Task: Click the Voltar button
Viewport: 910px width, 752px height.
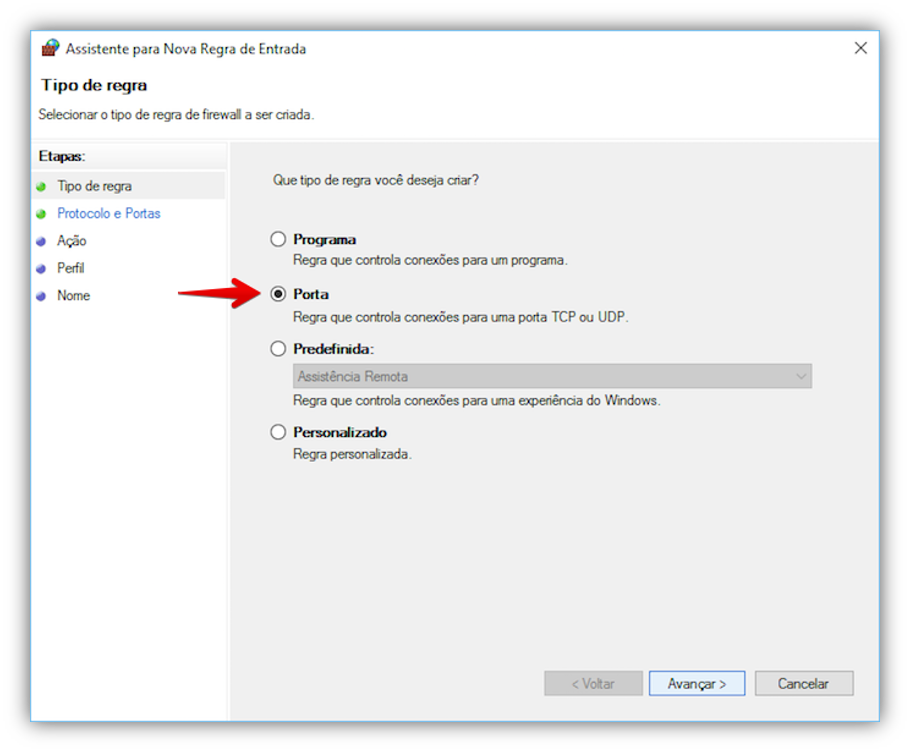Action: click(592, 684)
